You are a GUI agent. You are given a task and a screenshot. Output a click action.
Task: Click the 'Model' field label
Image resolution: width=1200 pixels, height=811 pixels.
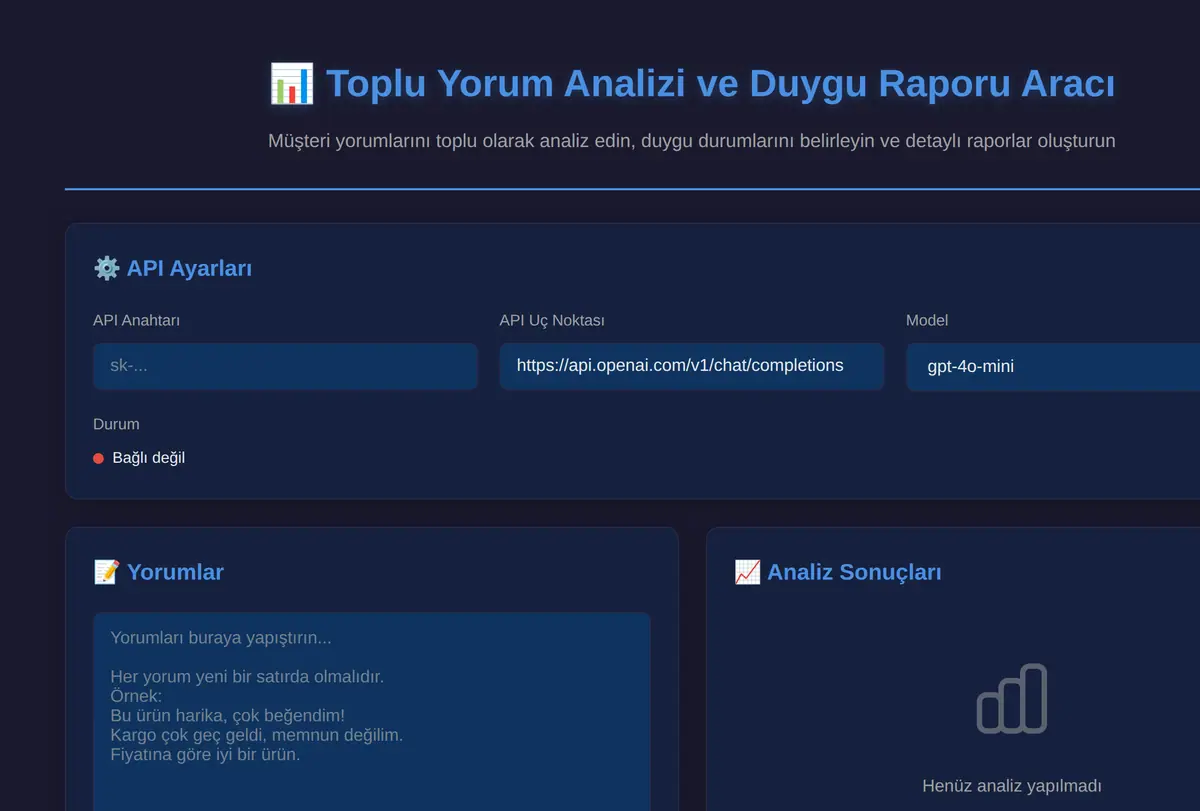tap(927, 320)
